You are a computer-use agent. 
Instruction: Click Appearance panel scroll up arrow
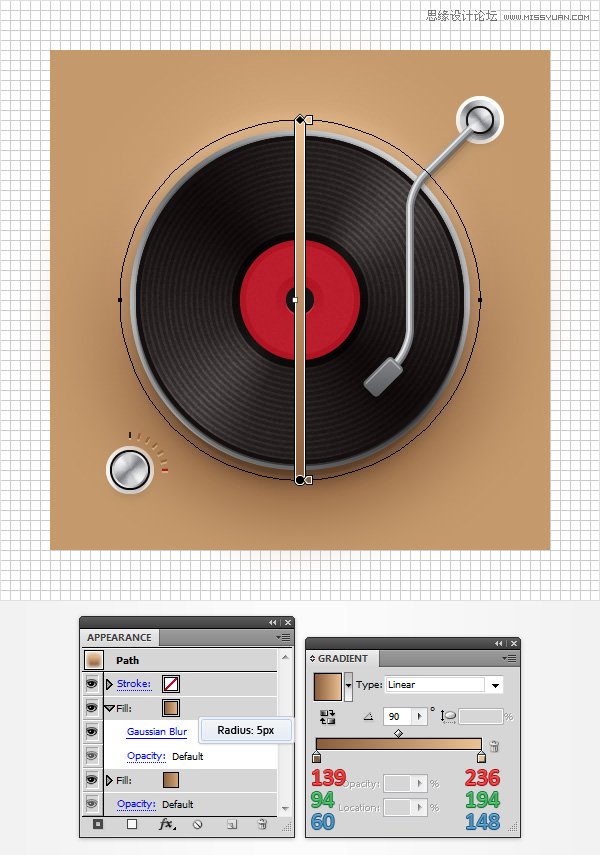coord(285,658)
